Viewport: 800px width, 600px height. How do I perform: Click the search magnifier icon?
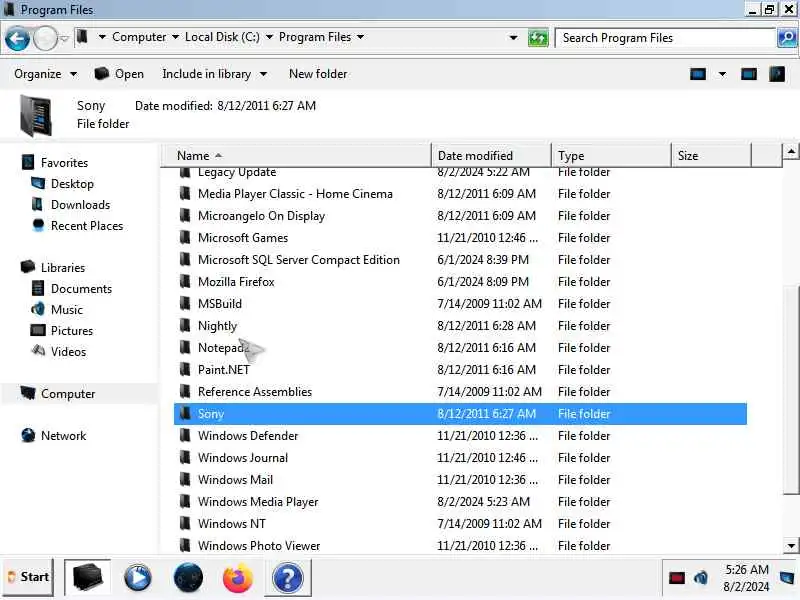click(x=787, y=38)
